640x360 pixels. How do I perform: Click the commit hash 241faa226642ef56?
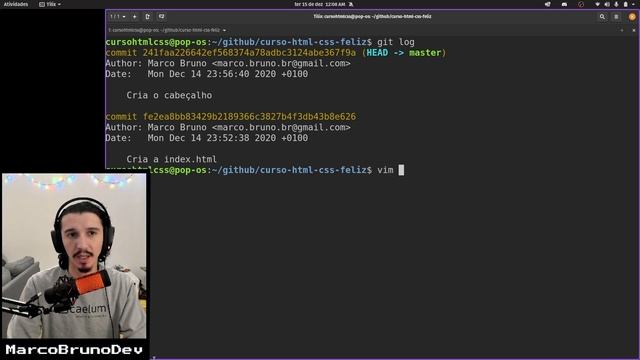tap(249, 53)
